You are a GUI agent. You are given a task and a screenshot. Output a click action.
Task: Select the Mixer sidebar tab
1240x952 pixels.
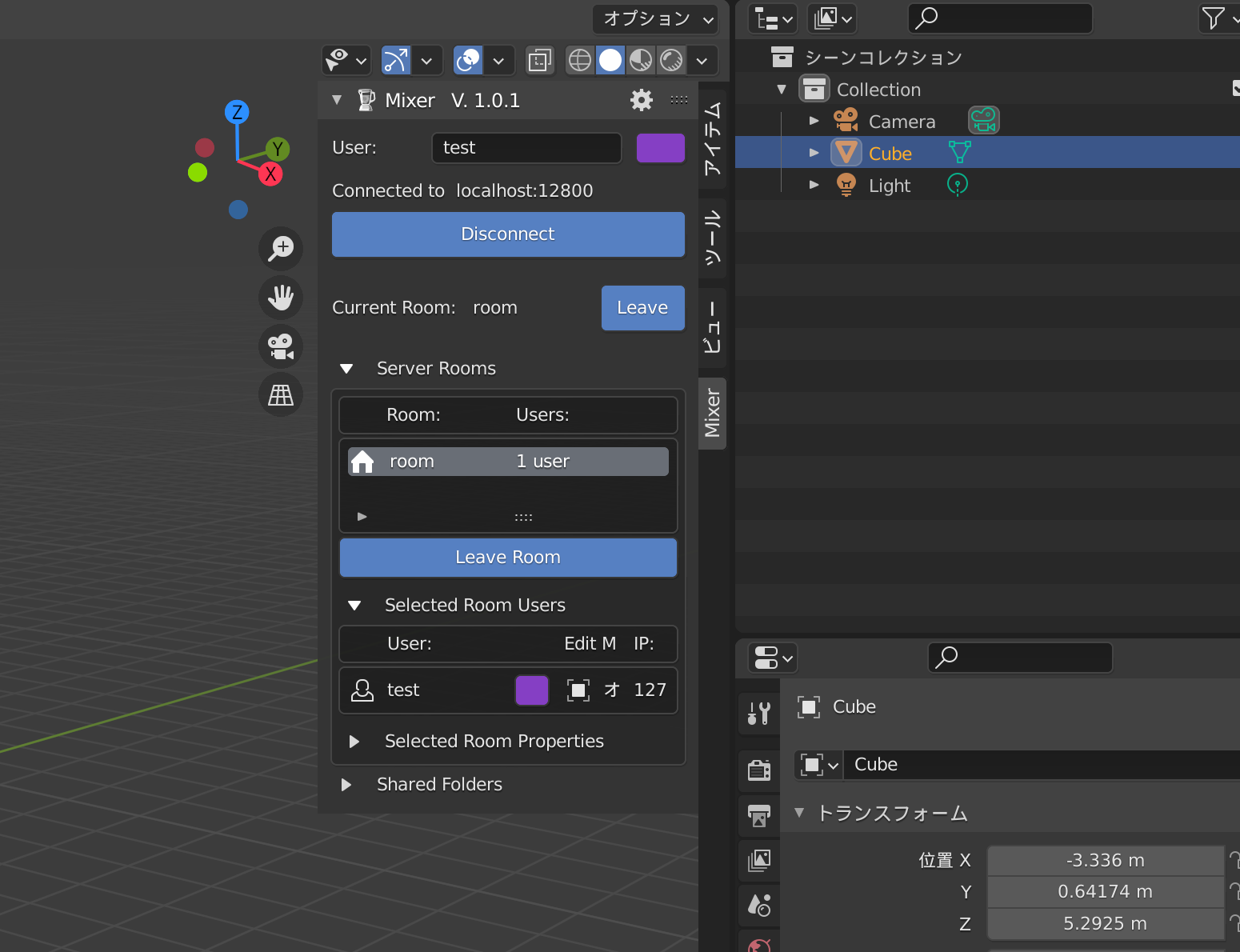tap(712, 413)
